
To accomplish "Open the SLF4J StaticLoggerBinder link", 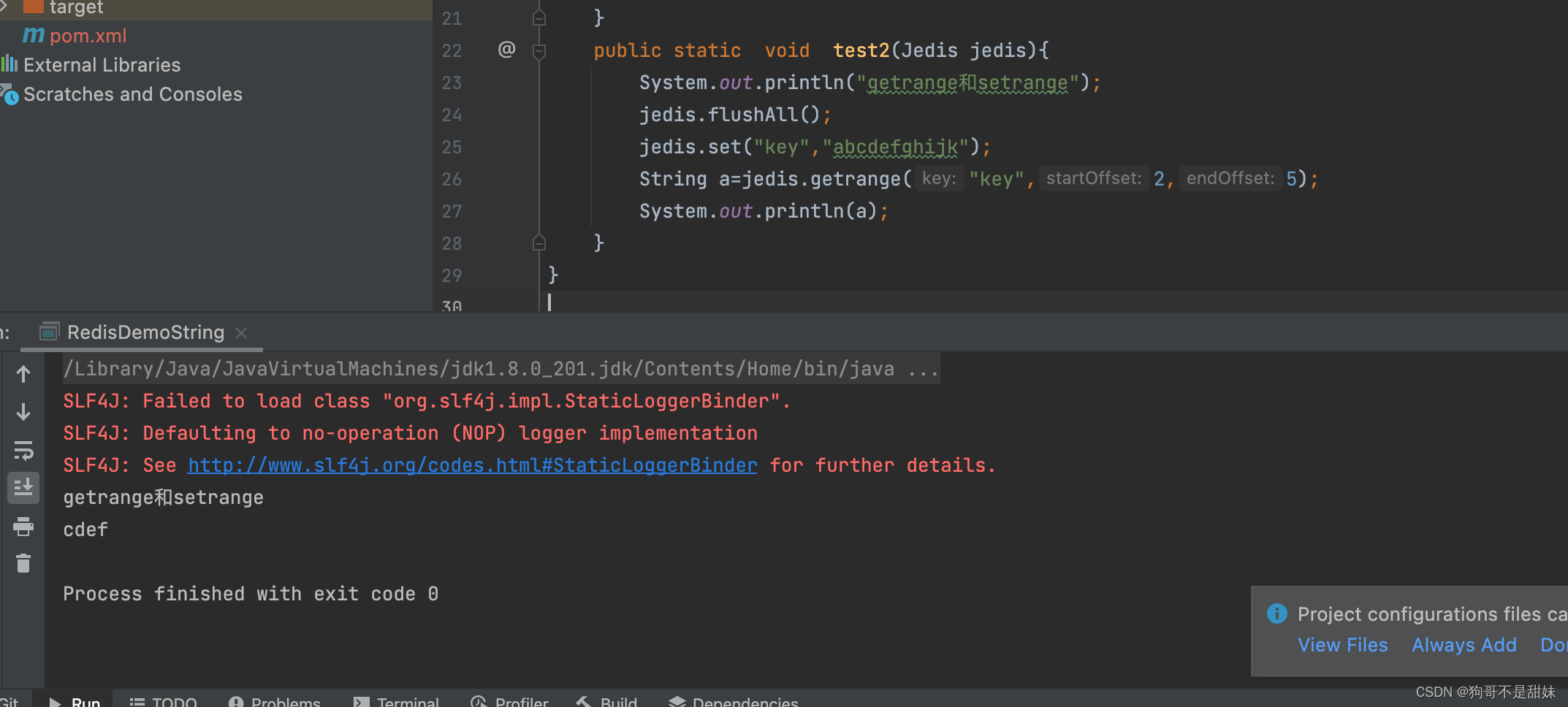I will [473, 465].
